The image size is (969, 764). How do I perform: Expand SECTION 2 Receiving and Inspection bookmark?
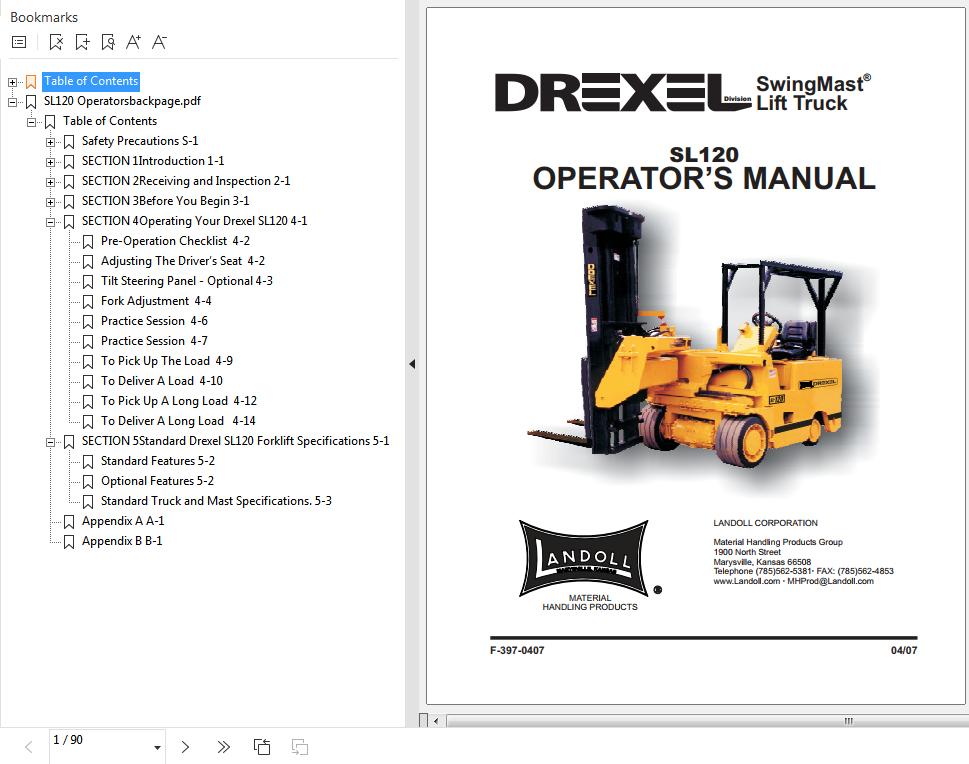pyautogui.click(x=51, y=182)
